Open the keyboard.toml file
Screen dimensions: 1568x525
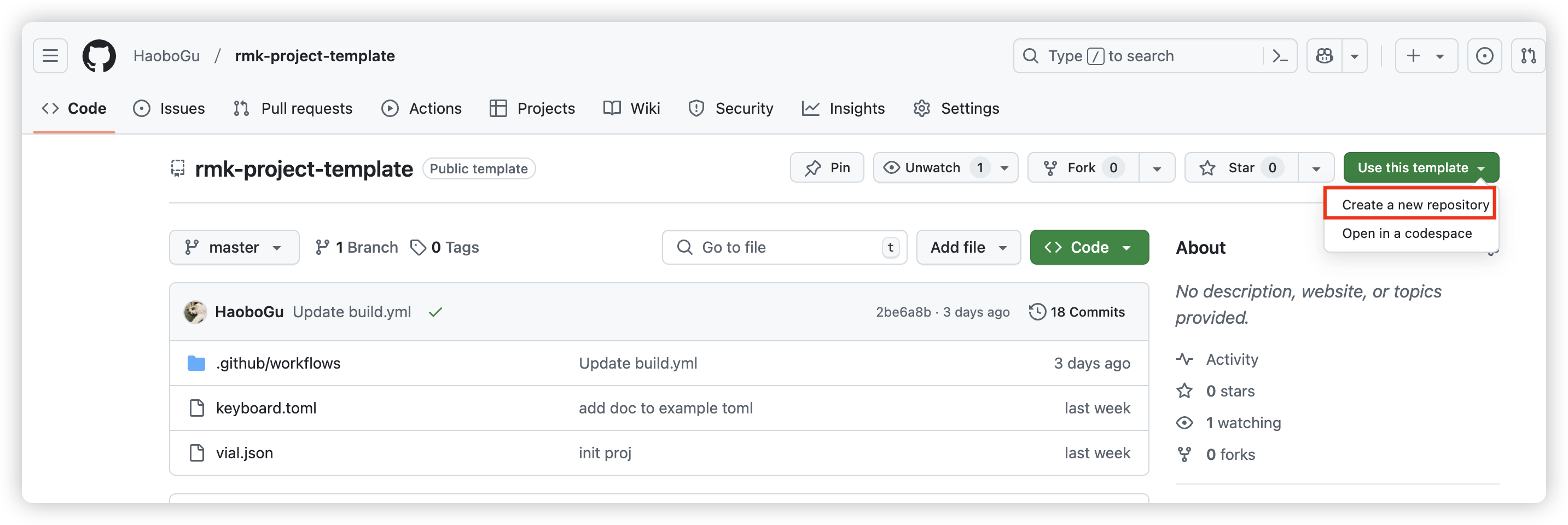pos(266,408)
